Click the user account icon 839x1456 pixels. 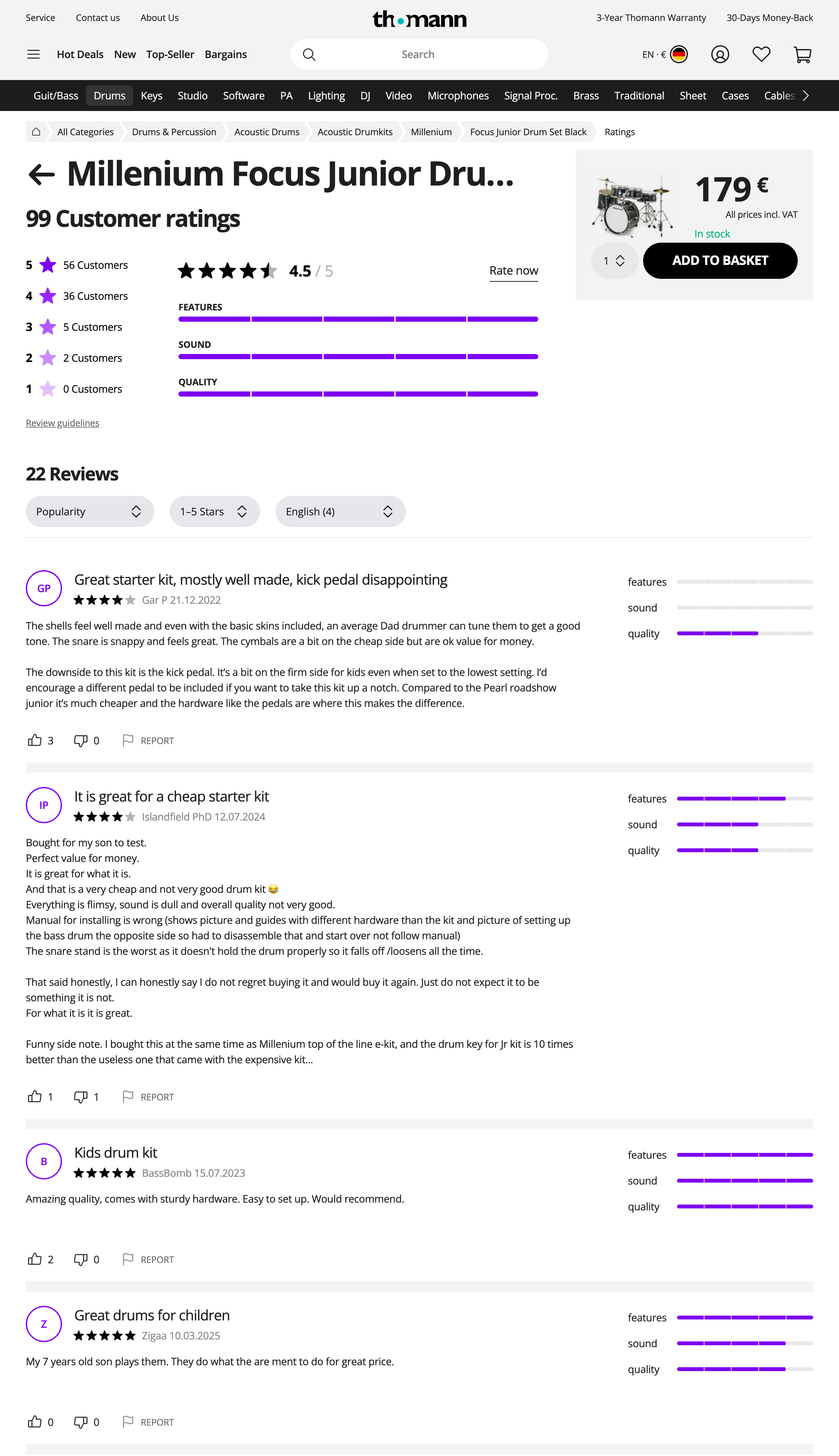[x=720, y=54]
